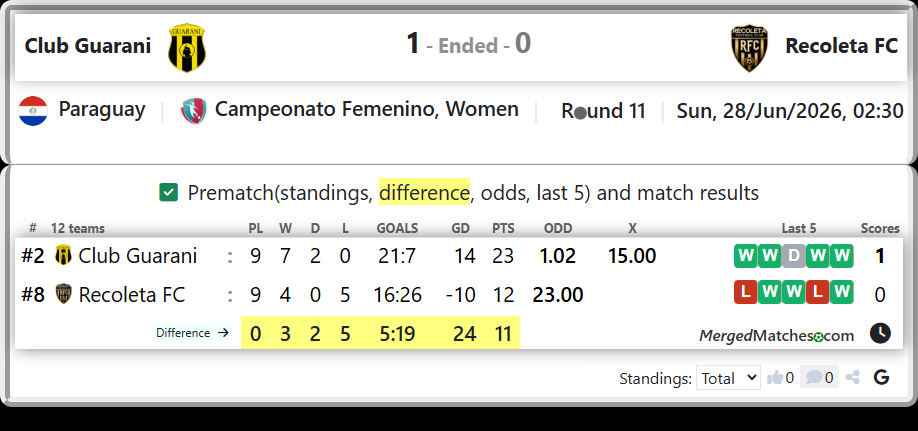Screen dimensions: 918x431
Task: Visit the MergedMatches.com link
Action: click(776, 336)
